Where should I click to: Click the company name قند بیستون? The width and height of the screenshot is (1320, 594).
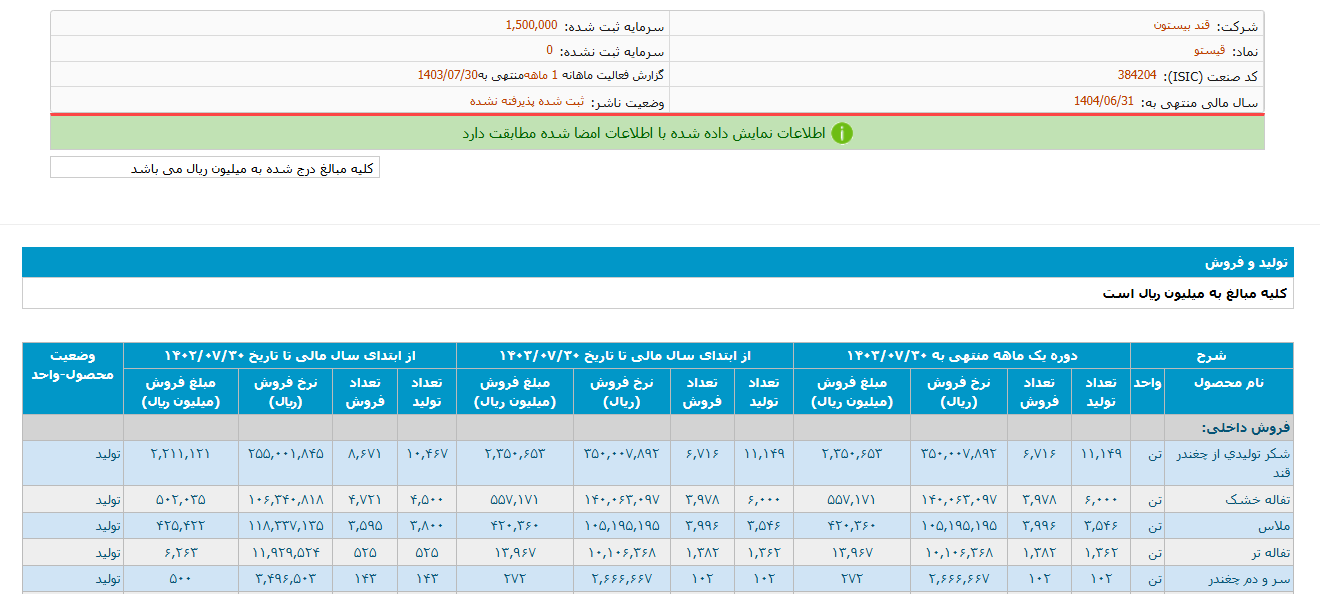(x=1181, y=26)
